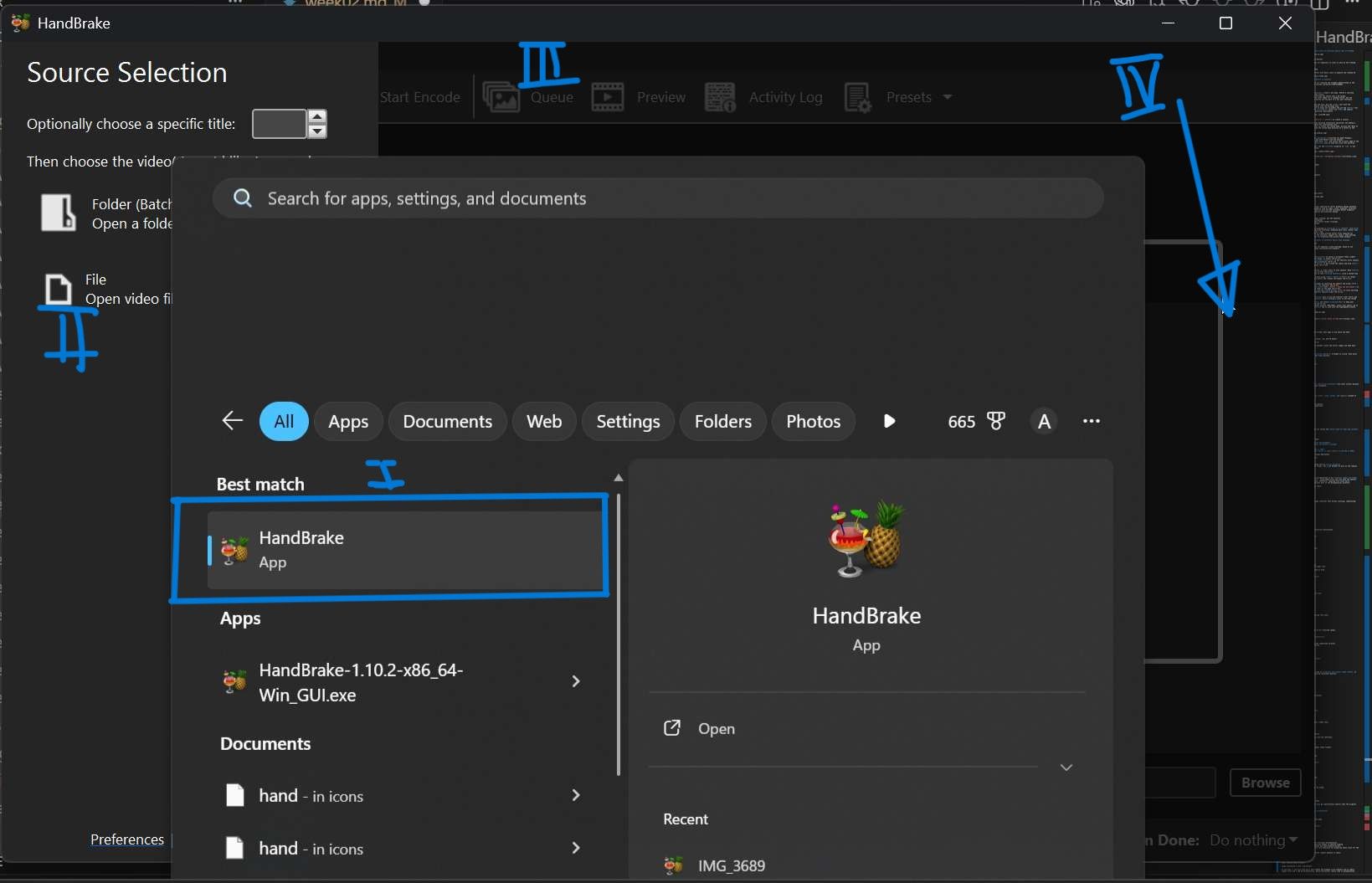Open the Queue toolbar icon

click(501, 97)
